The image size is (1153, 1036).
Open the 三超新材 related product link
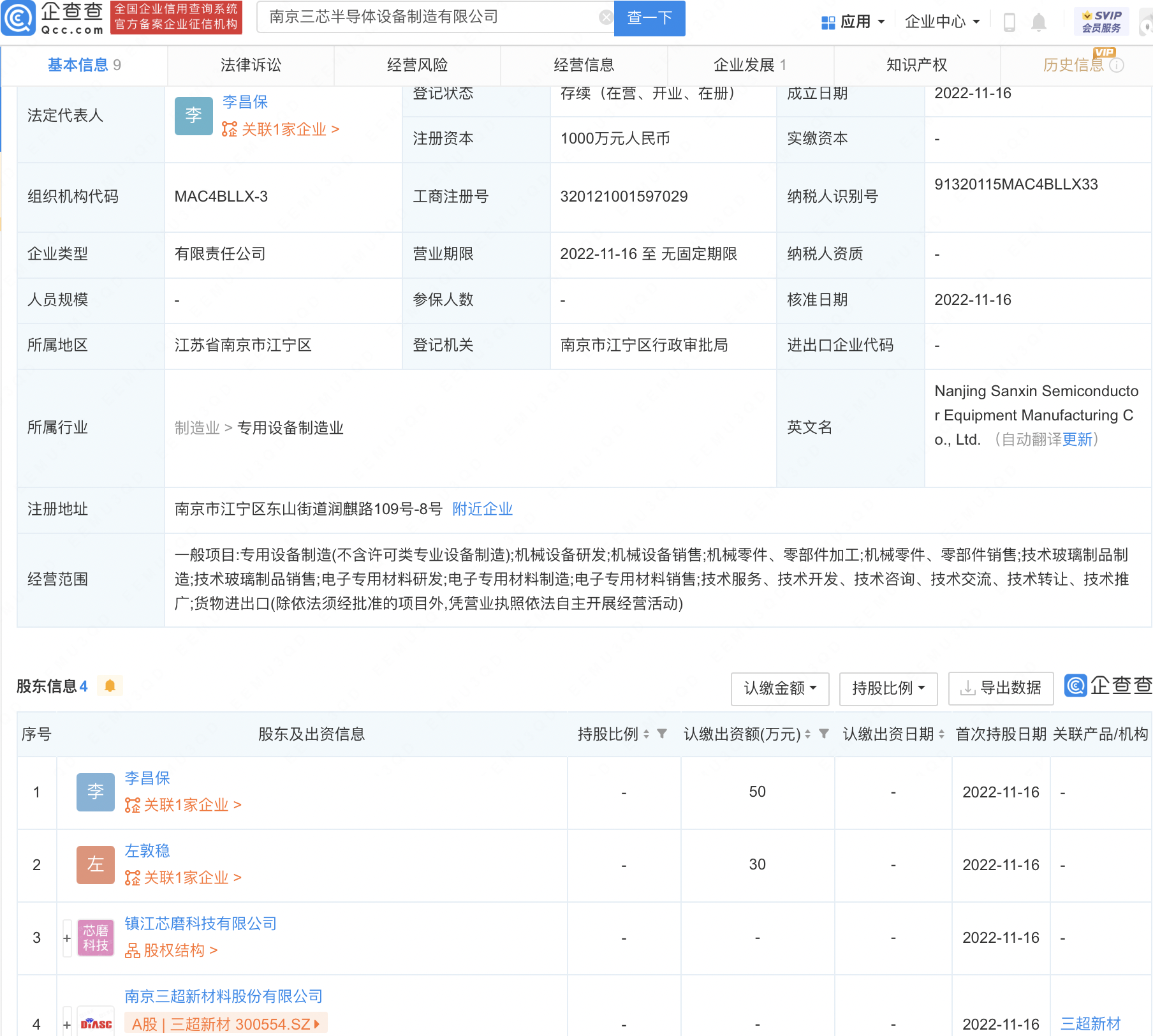[1091, 1024]
